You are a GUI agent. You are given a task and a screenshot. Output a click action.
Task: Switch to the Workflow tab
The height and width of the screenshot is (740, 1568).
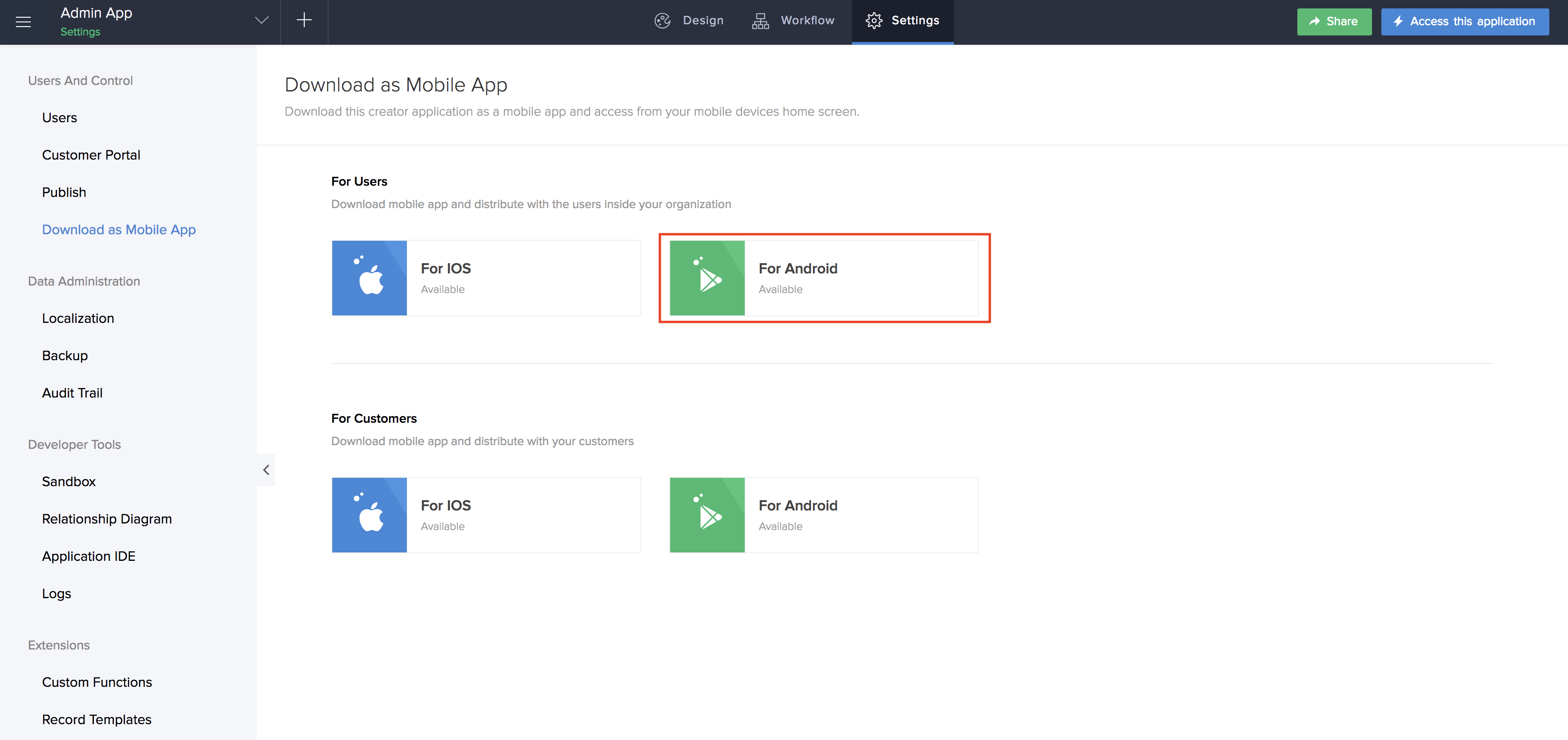[807, 21]
